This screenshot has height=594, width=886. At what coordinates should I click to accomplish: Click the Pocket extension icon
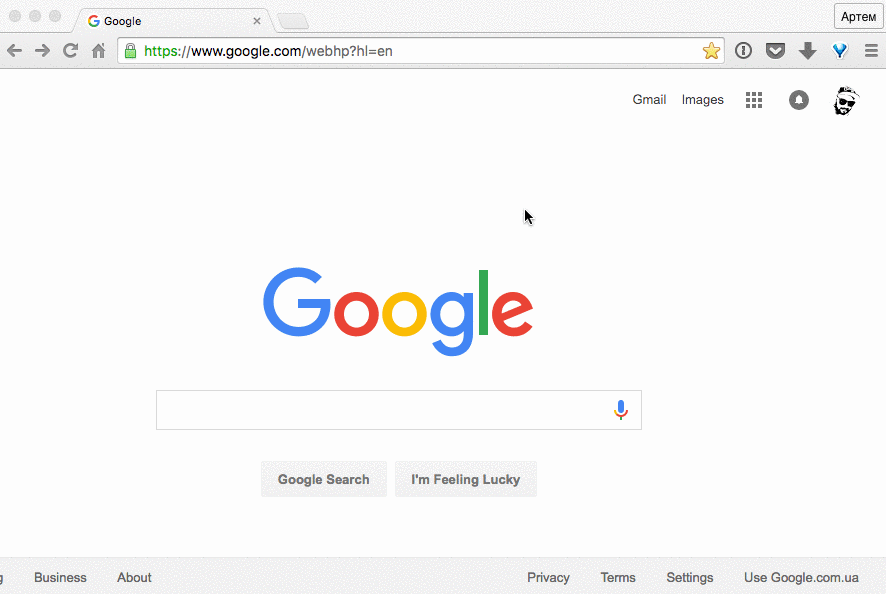(775, 51)
